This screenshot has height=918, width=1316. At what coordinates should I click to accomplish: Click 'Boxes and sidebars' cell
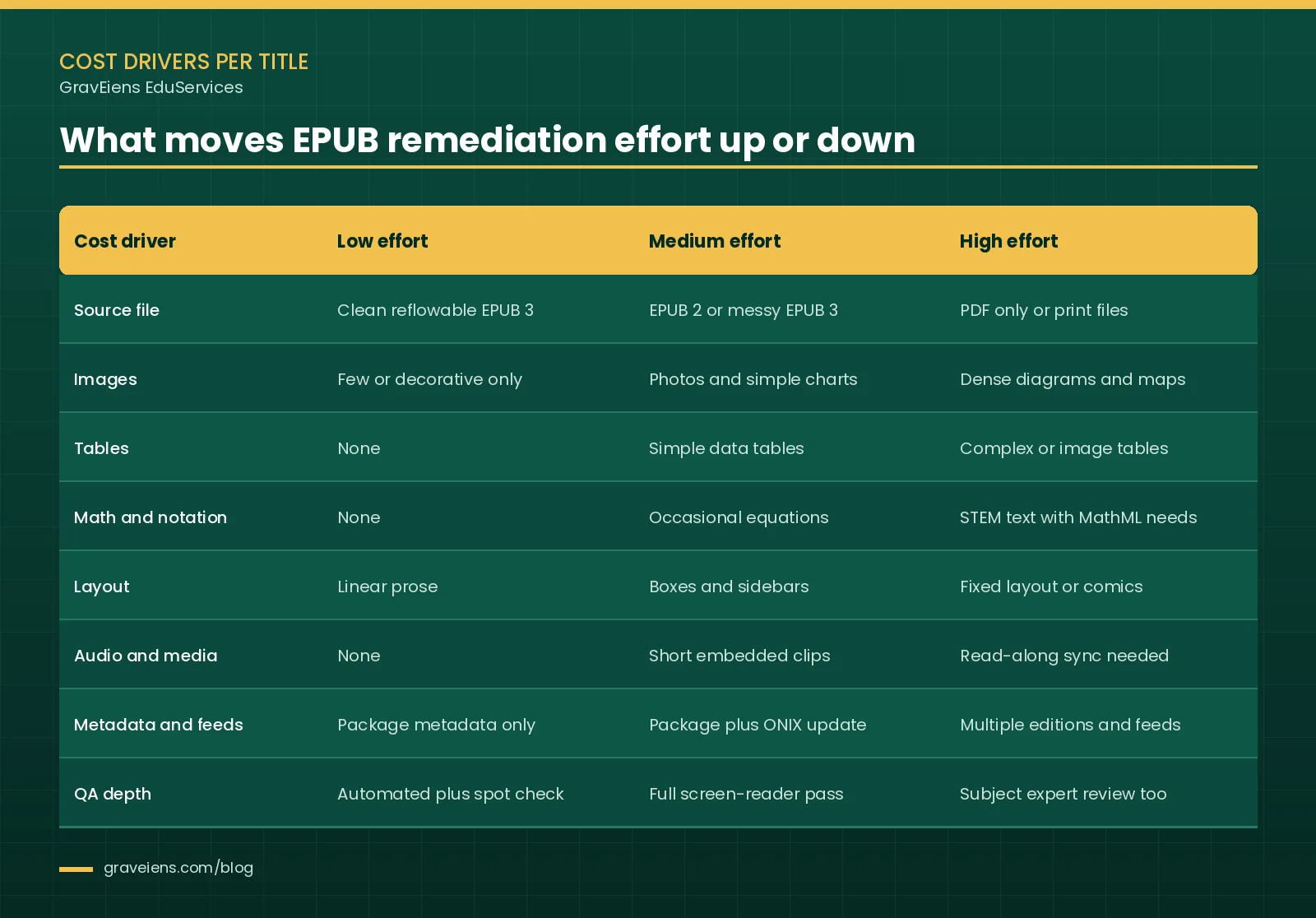[729, 586]
